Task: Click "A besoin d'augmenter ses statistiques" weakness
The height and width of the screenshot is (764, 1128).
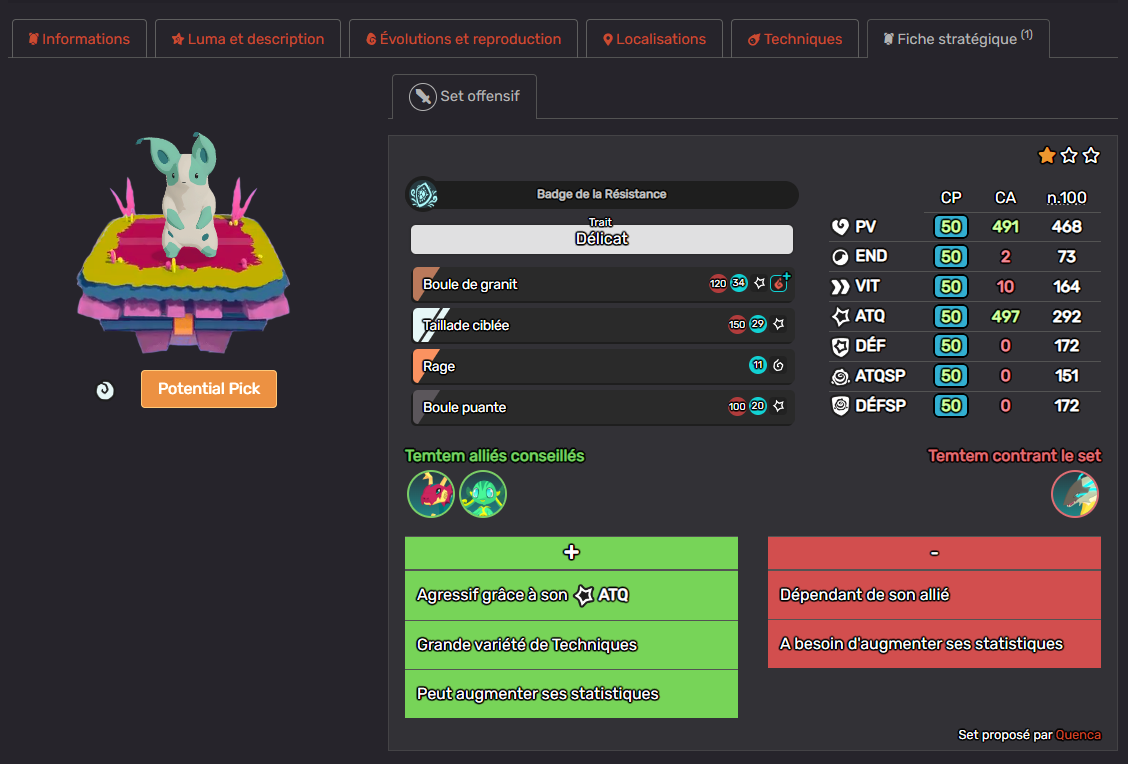Action: [x=934, y=644]
